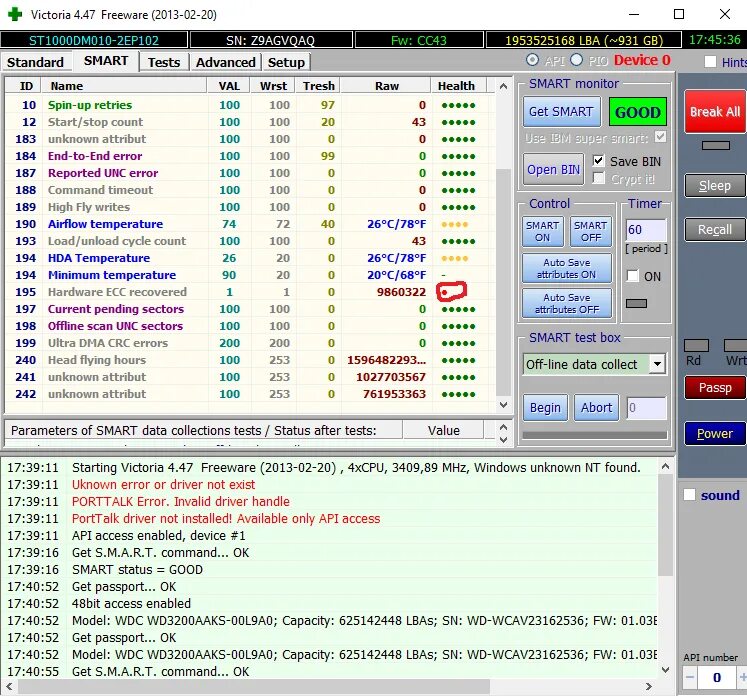Click the log horizontal scroll left arrow
747x696 pixels.
pos(9,686)
